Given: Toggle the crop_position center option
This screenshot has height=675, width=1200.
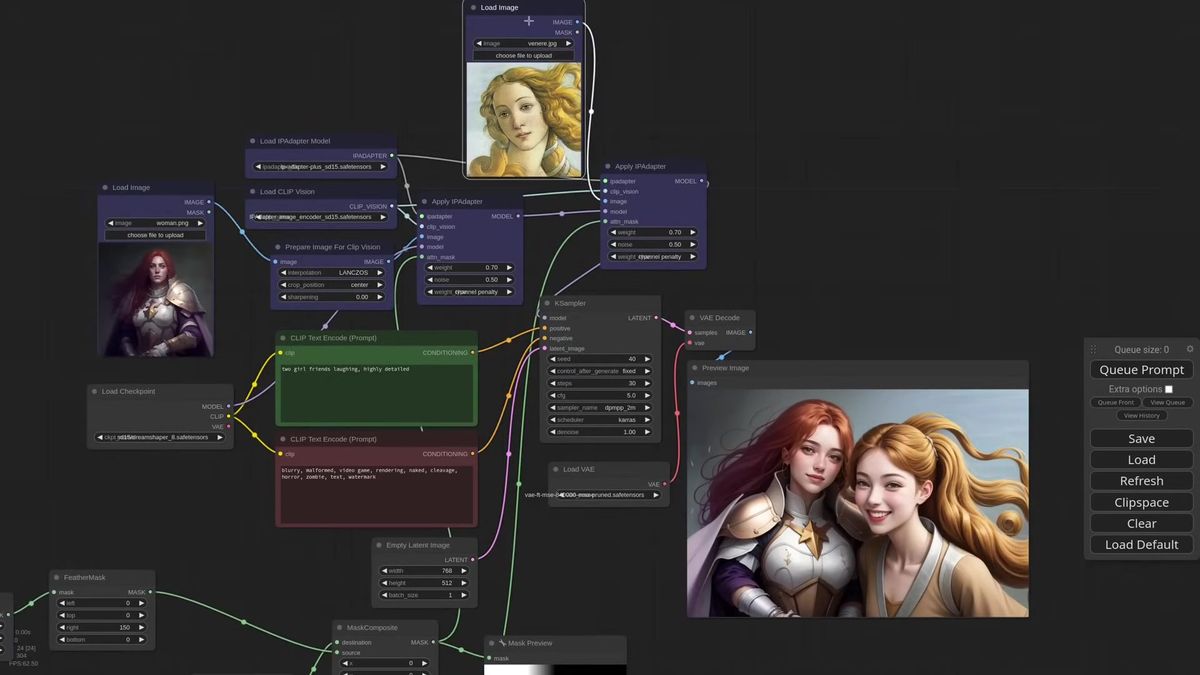Looking at the screenshot, I should coord(326,285).
